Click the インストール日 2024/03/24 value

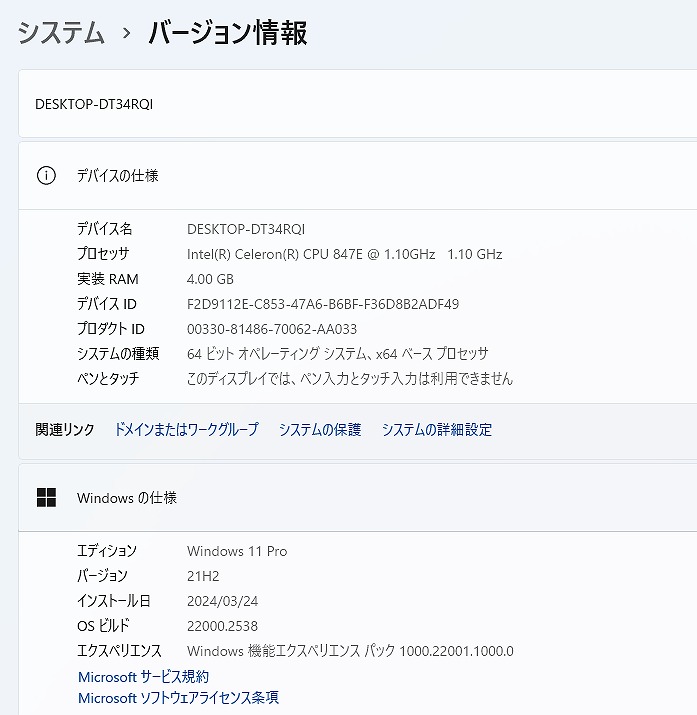coord(222,601)
